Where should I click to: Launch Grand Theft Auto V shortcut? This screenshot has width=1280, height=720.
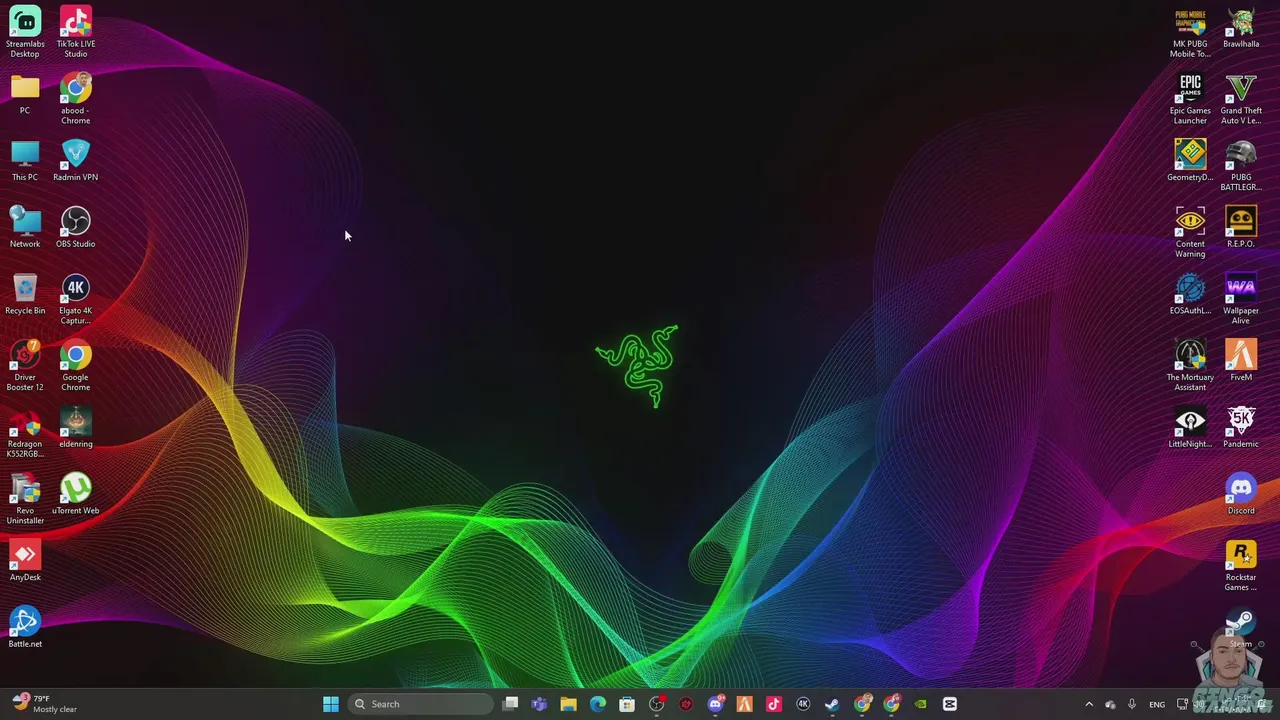click(x=1241, y=99)
